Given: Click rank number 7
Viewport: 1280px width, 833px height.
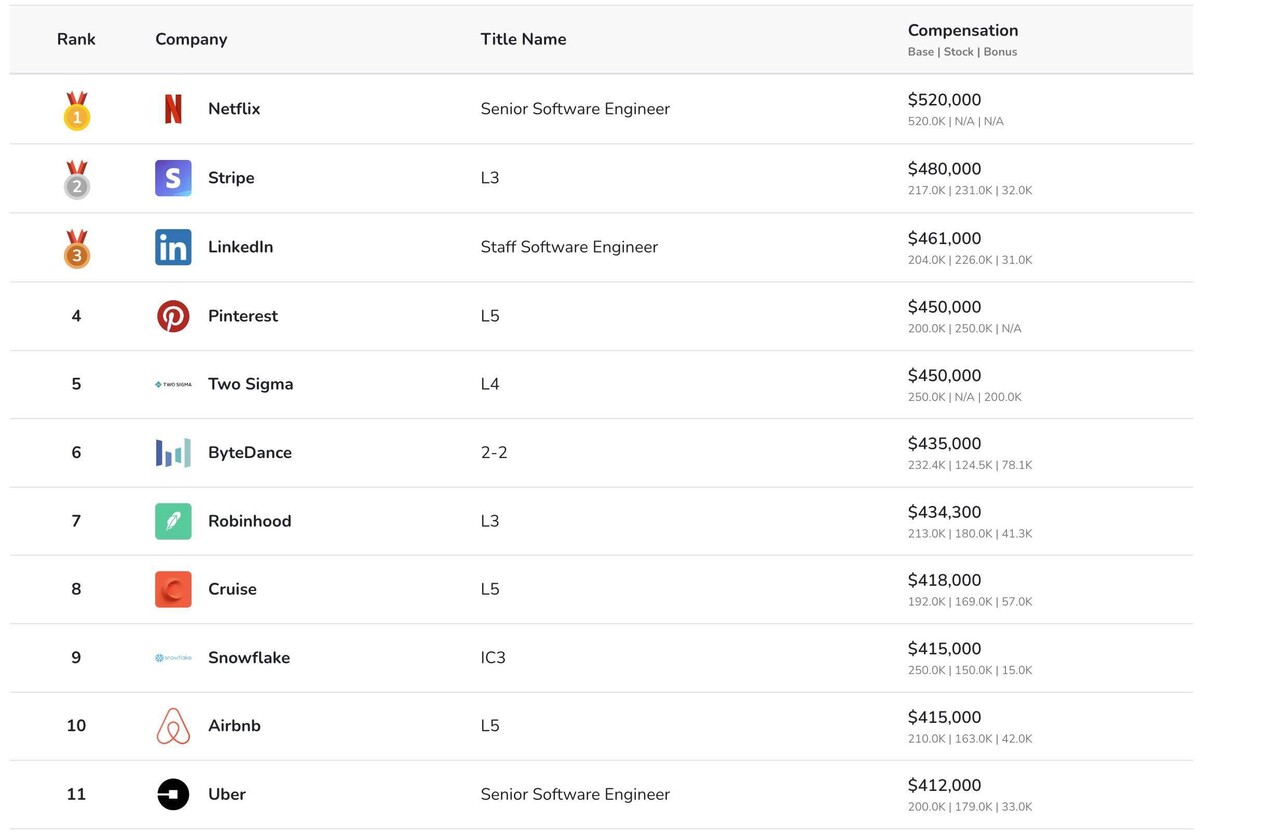Looking at the screenshot, I should tap(76, 521).
